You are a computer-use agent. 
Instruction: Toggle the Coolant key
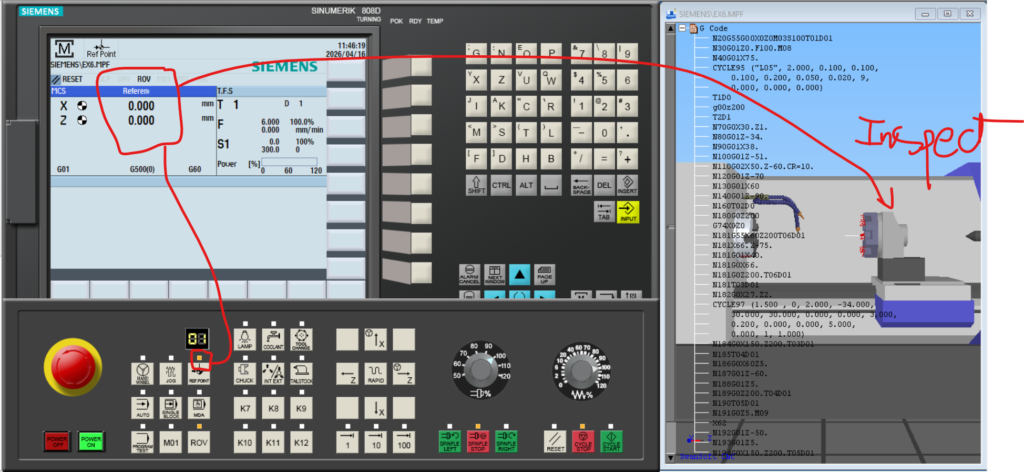coord(272,340)
